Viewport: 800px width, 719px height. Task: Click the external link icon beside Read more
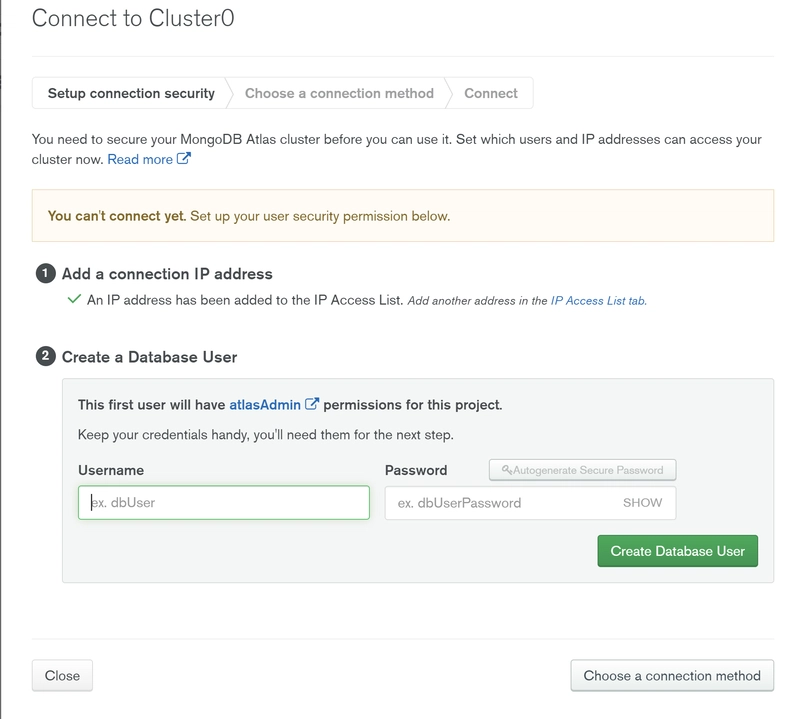(x=184, y=159)
